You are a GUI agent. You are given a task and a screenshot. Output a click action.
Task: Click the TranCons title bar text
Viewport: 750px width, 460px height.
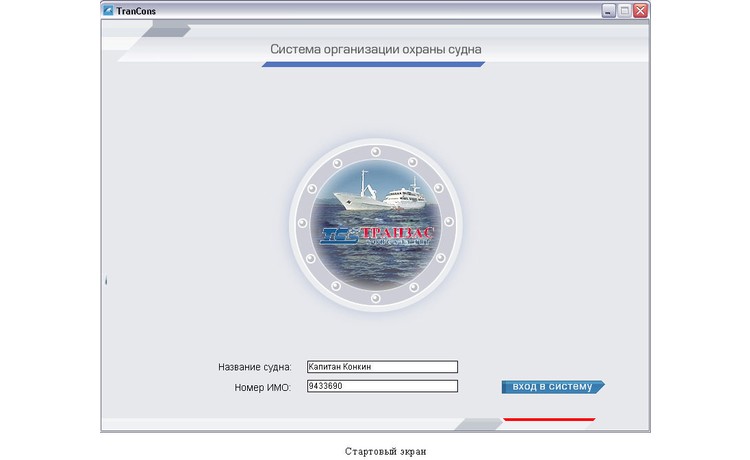136,11
